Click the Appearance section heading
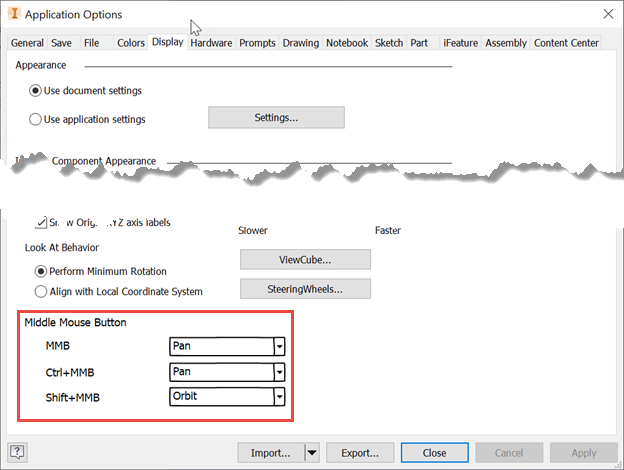 [x=41, y=65]
